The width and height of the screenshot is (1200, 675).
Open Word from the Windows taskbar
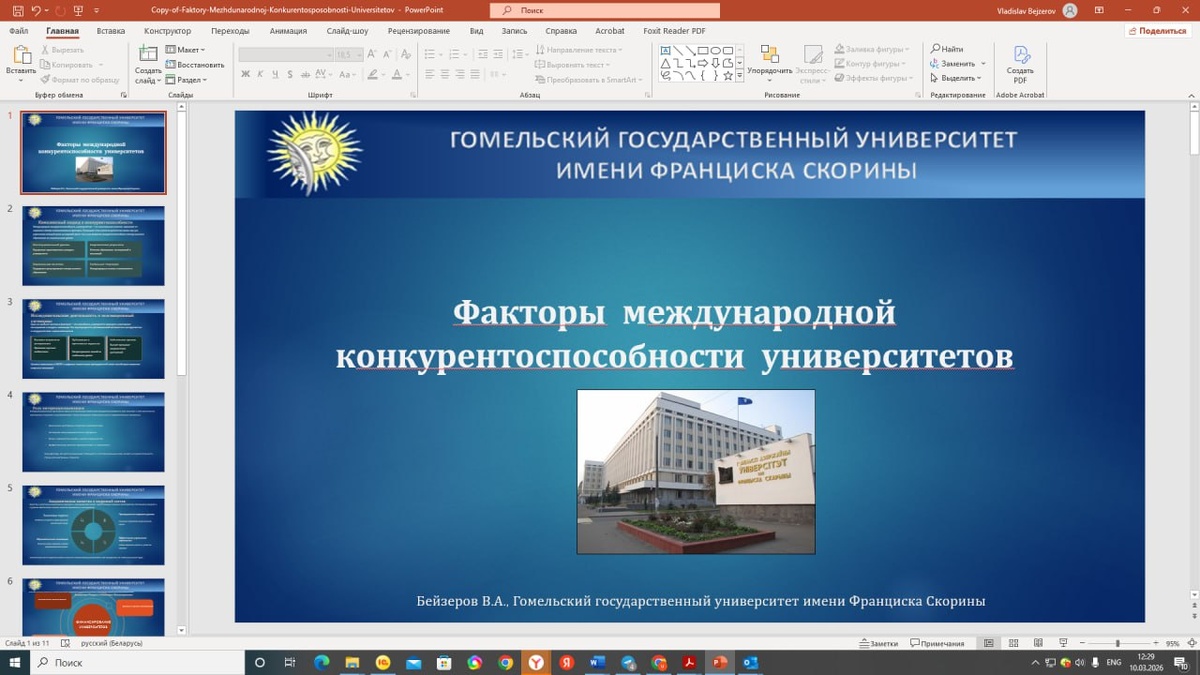coord(597,662)
